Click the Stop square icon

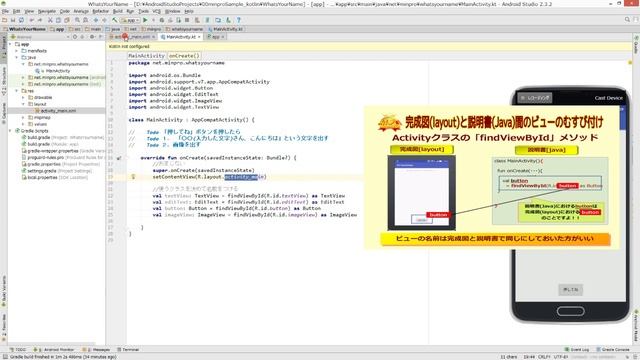187,20
